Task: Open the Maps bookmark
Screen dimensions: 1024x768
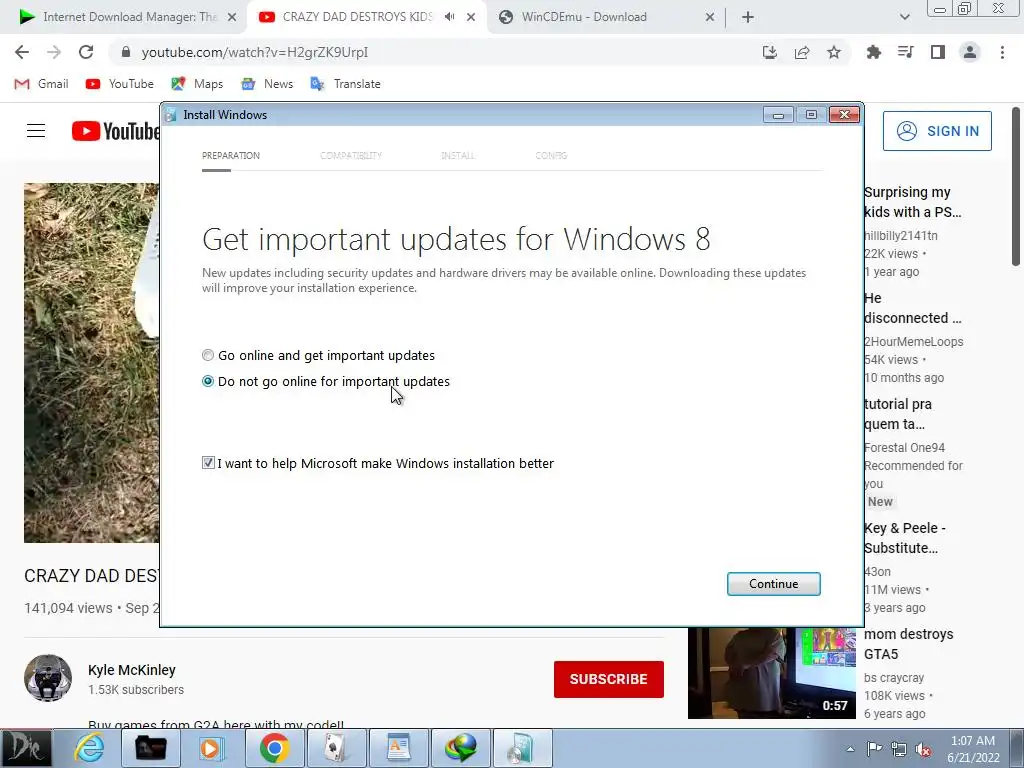Action: coord(197,84)
